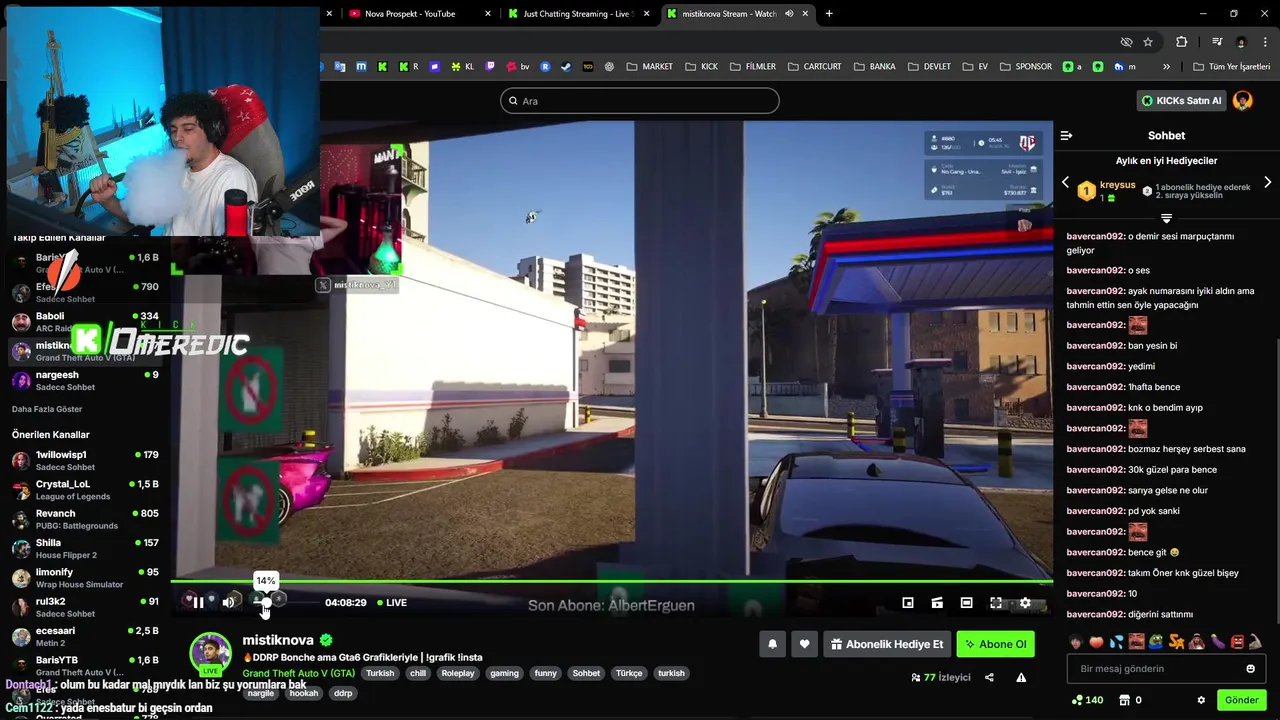Jump to LIVE indicator in player

[x=391, y=603]
